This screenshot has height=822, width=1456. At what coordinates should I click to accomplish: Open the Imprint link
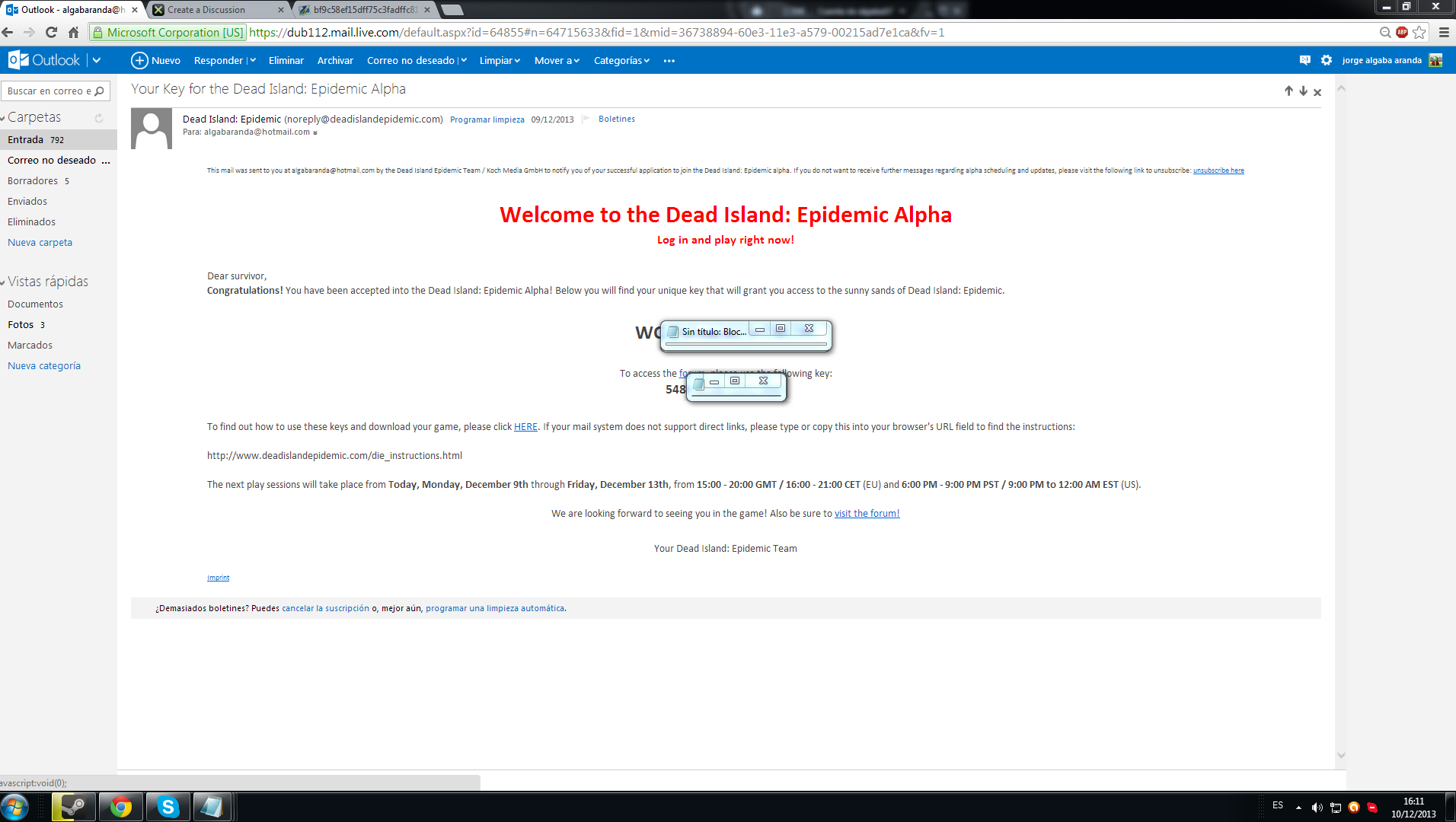click(218, 578)
